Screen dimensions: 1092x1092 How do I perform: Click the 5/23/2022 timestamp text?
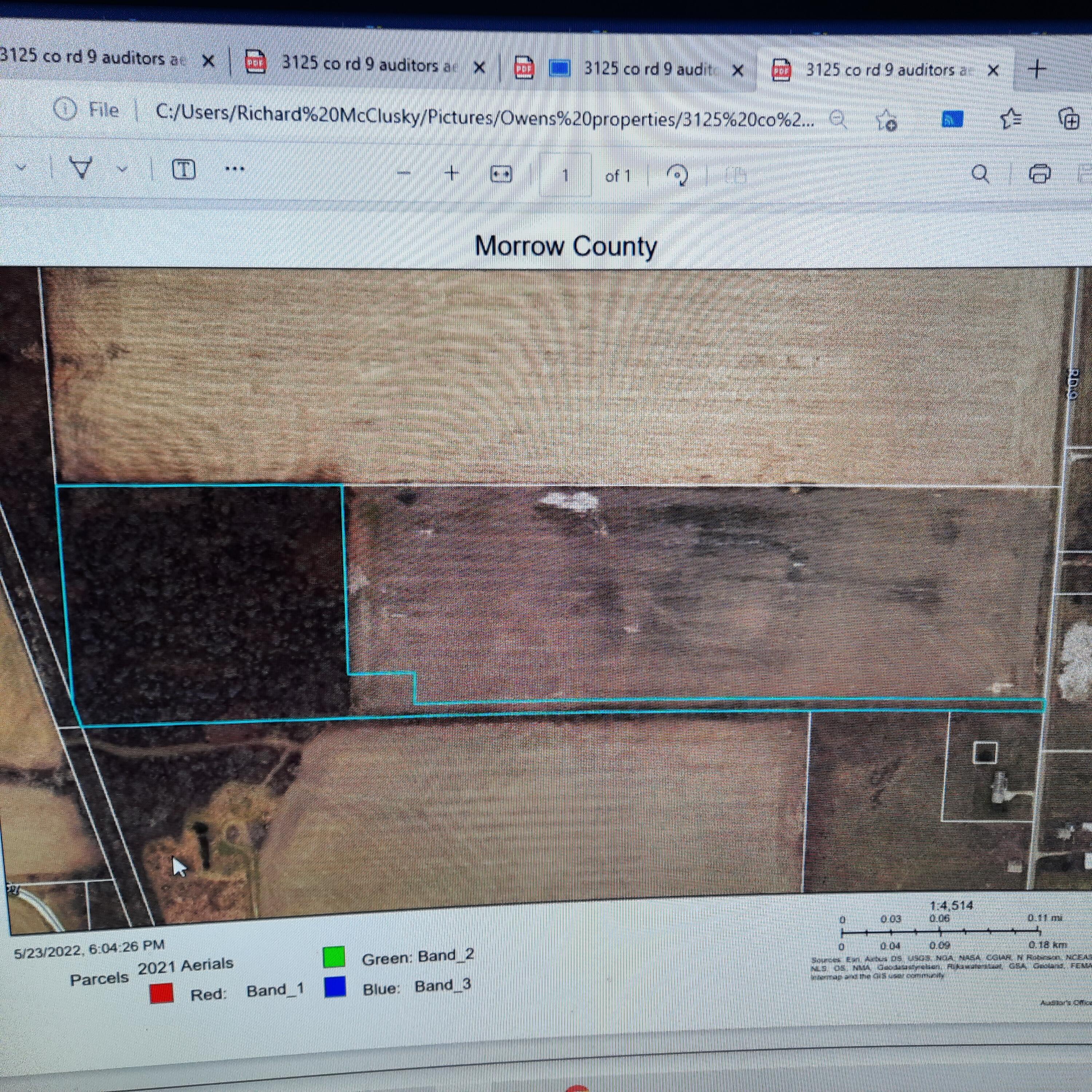(x=89, y=949)
